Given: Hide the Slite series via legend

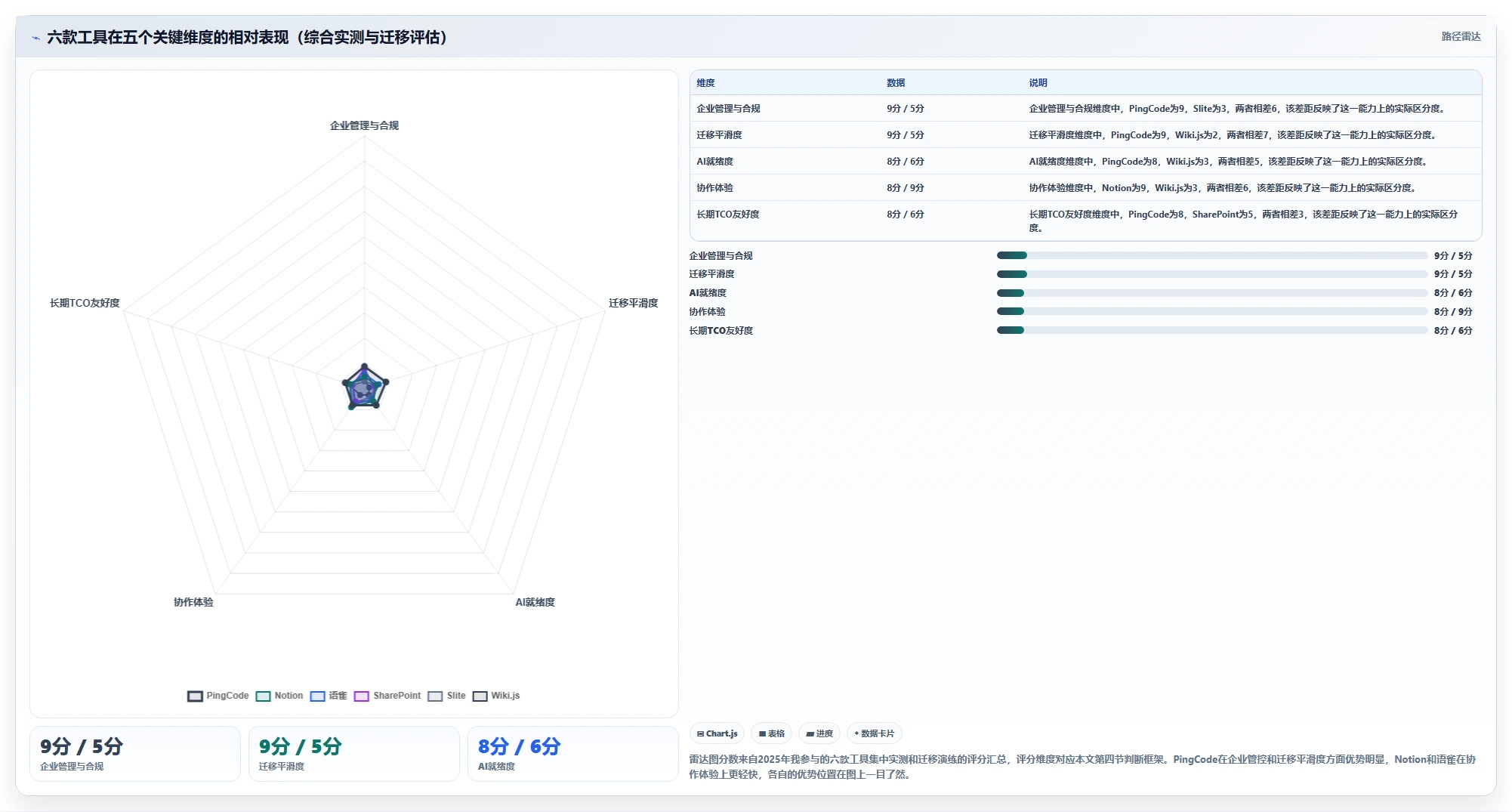Looking at the screenshot, I should pyautogui.click(x=446, y=696).
